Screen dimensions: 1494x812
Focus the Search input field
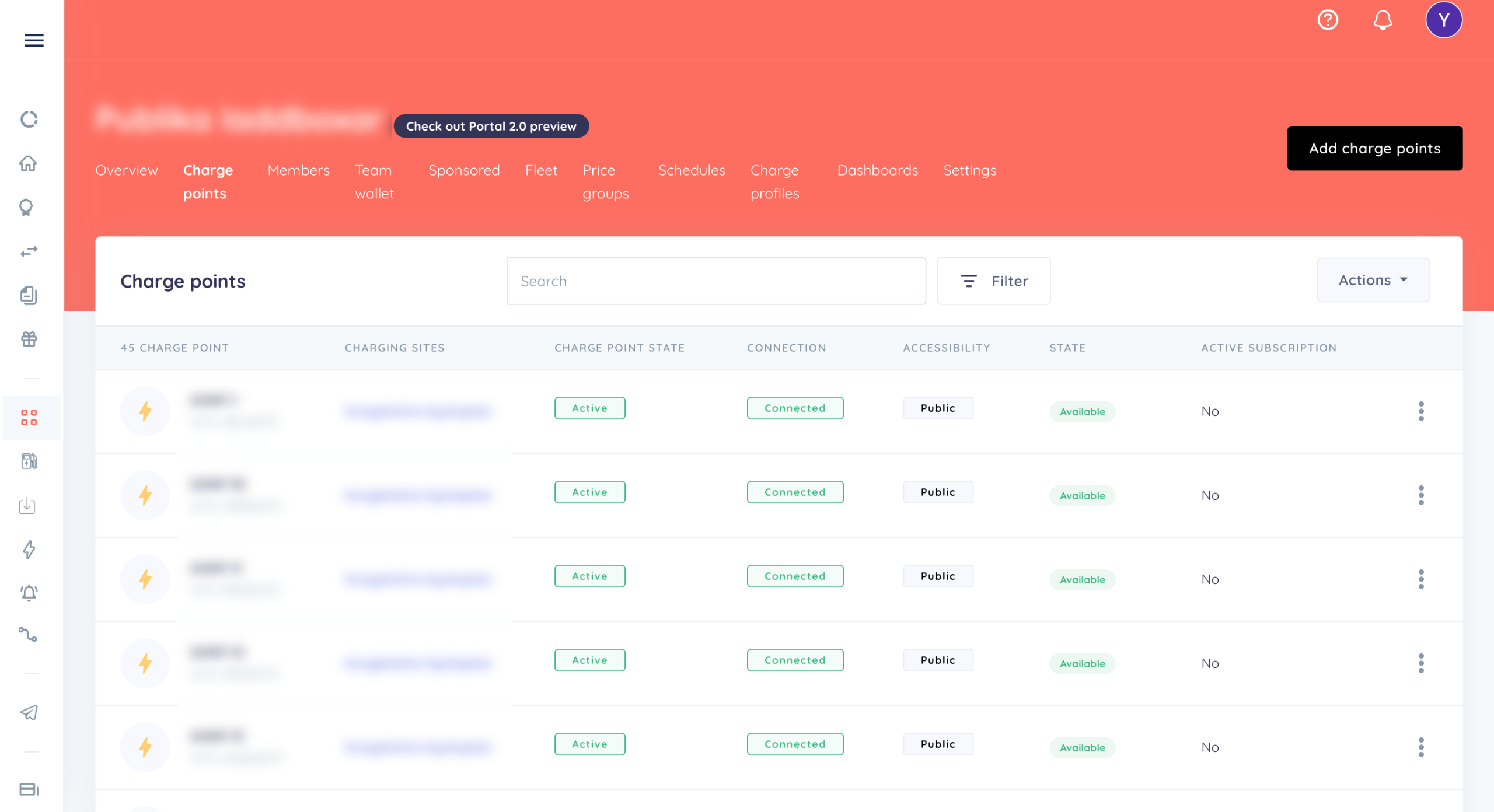(716, 281)
